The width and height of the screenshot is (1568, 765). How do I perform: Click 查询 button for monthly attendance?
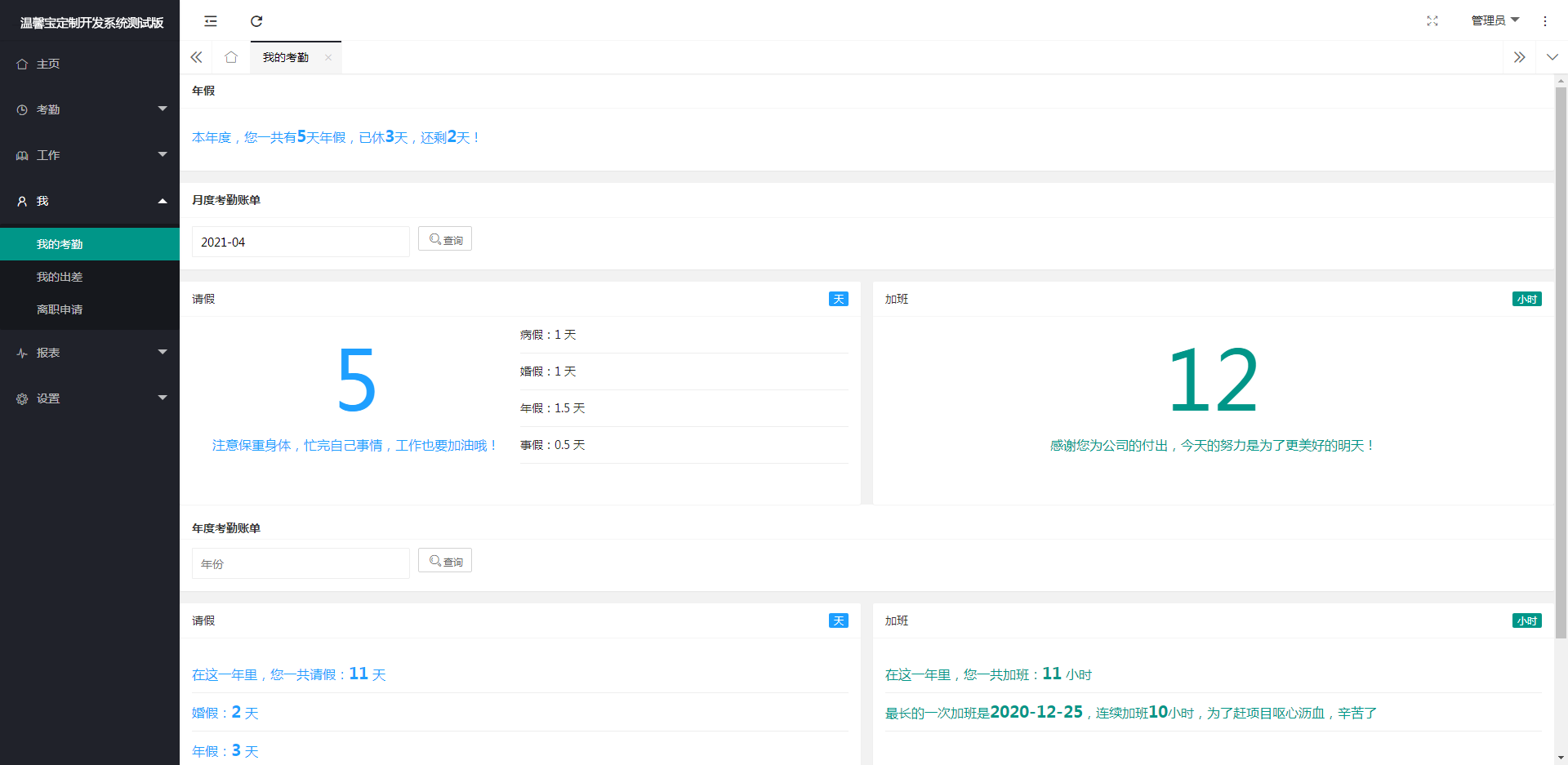click(445, 239)
